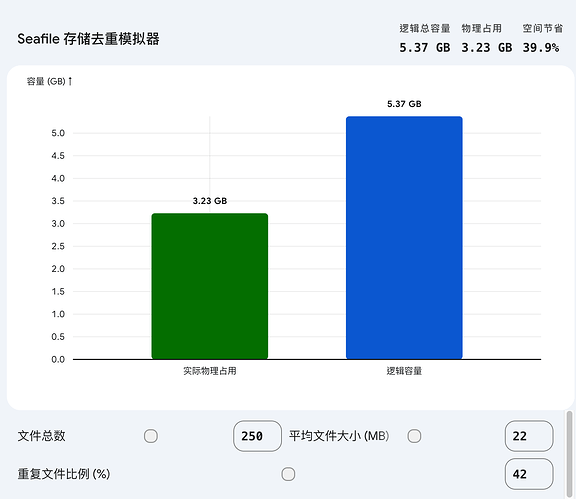576x499 pixels.
Task: Focus the 文件总数 number field showing 250
Action: [x=257, y=436]
